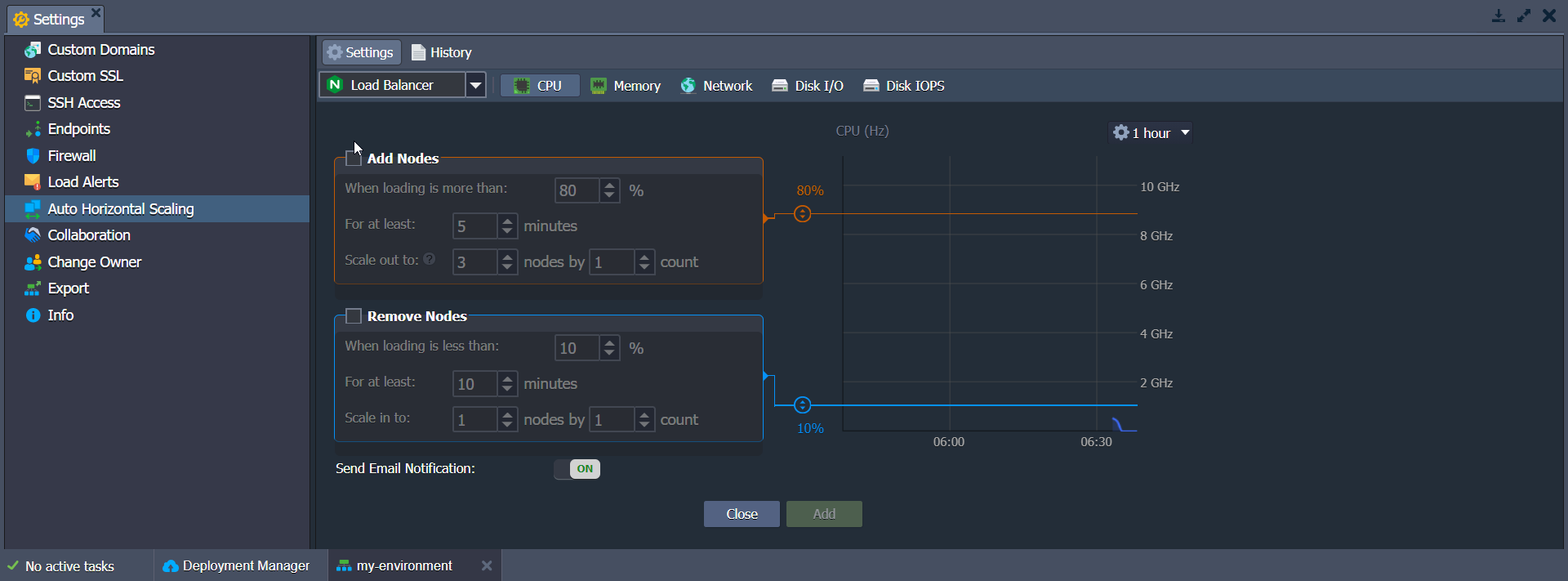This screenshot has height=581, width=1568.
Task: Click the Export icon in sidebar
Action: [33, 288]
